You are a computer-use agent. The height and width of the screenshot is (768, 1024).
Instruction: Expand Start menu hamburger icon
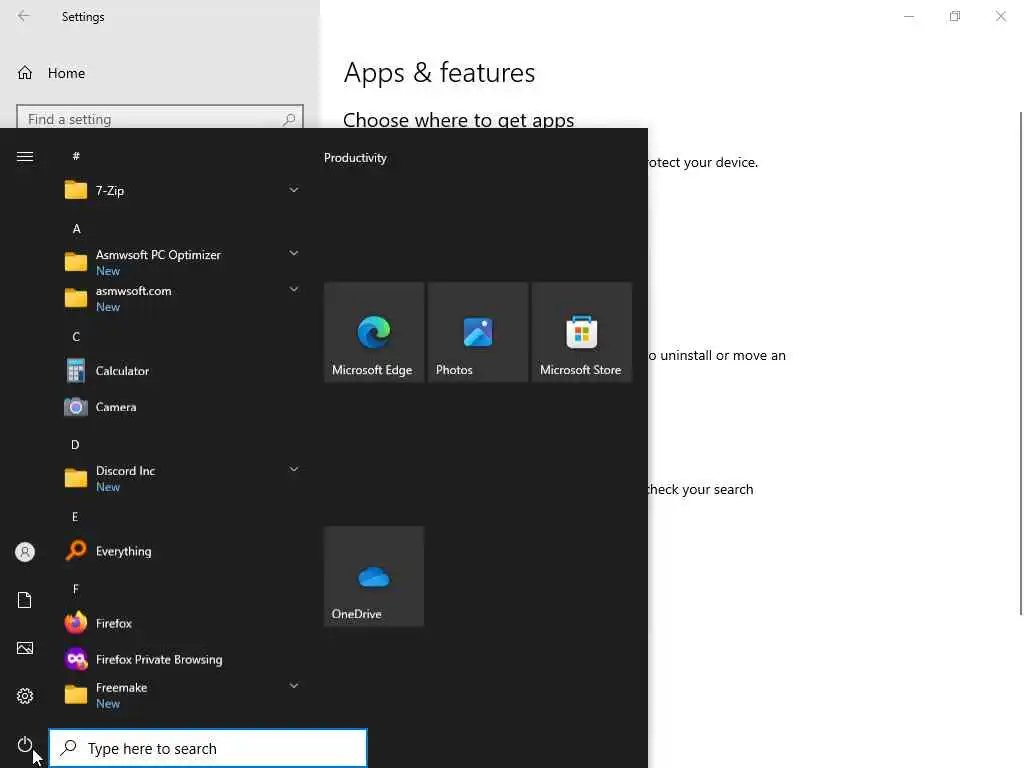point(25,157)
